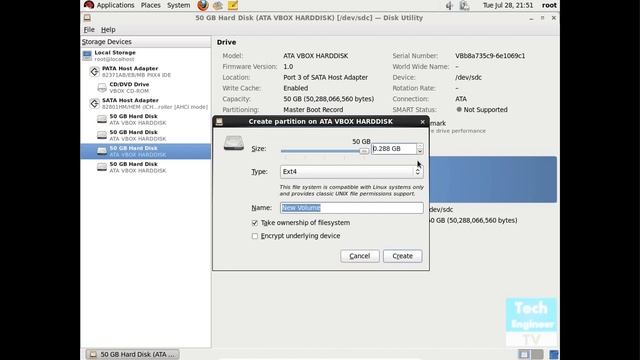Viewport: 640px width, 360px height.
Task: Click the root user label in panel
Action: point(549,5)
